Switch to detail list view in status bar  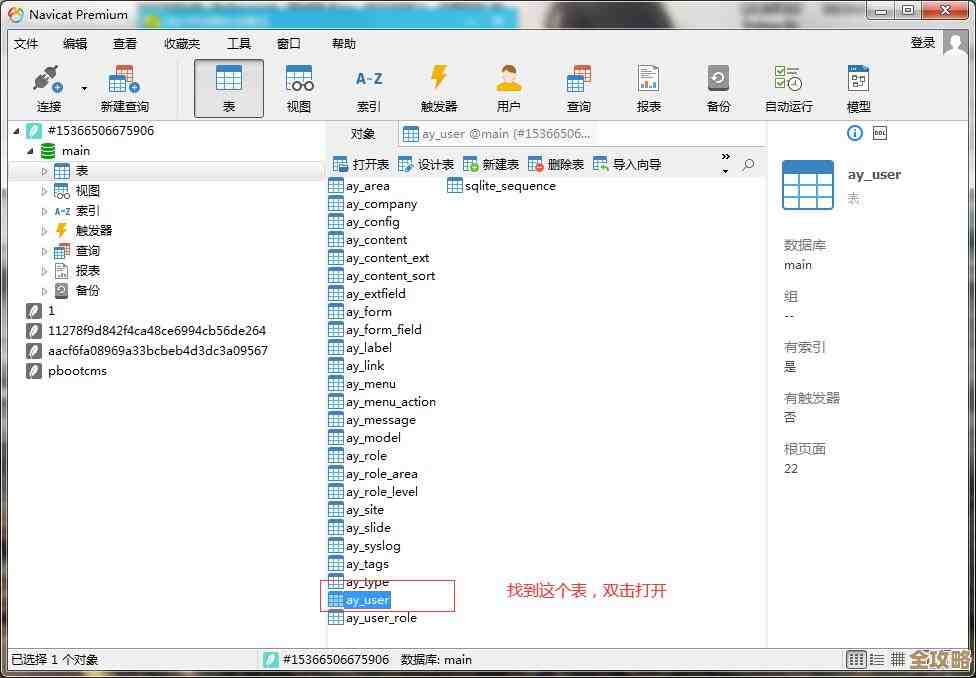[877, 659]
